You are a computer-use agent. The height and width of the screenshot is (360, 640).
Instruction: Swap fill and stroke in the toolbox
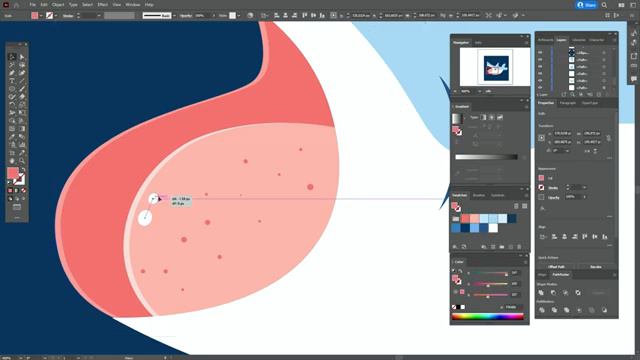pos(23,169)
